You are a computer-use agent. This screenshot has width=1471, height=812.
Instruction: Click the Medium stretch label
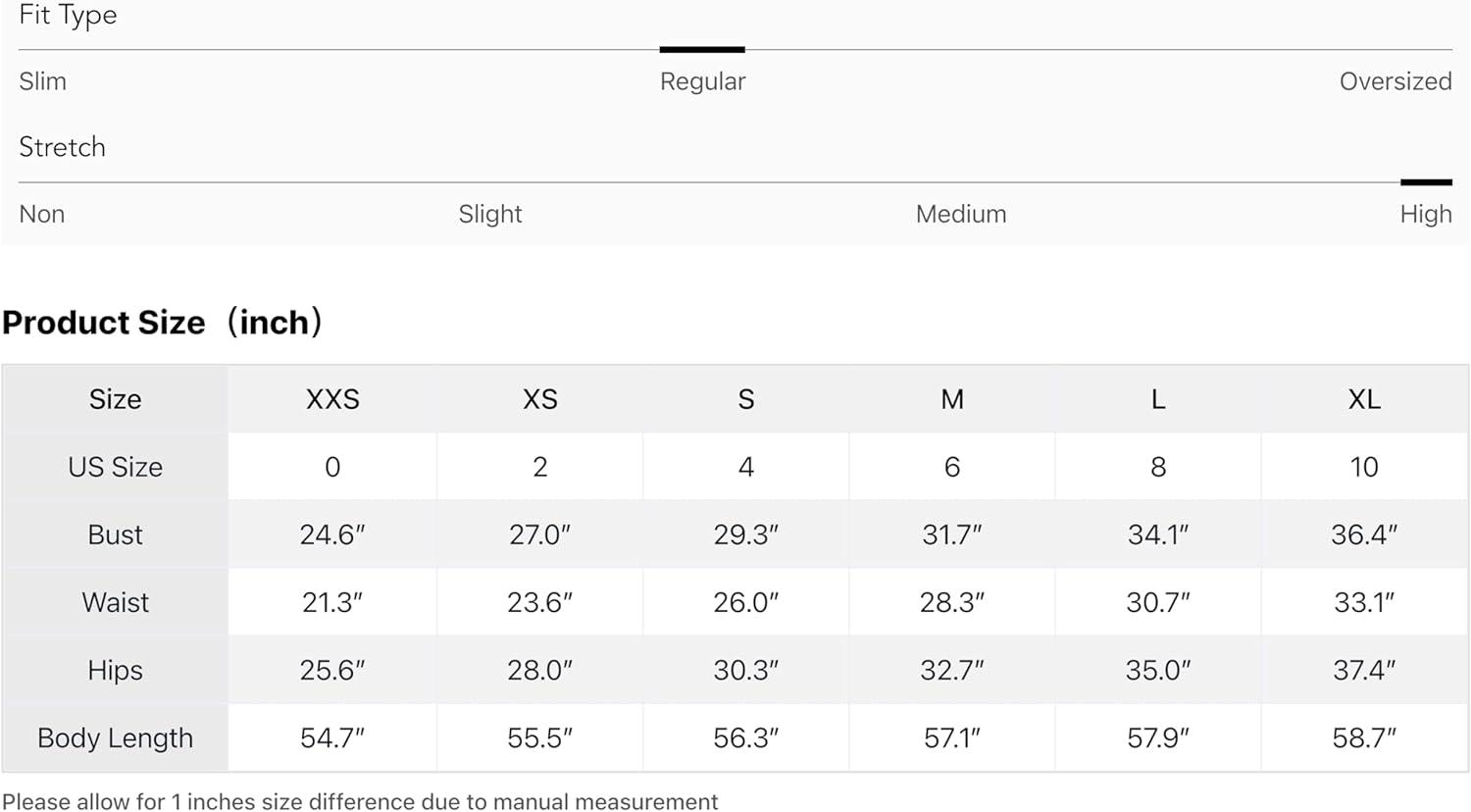(960, 214)
